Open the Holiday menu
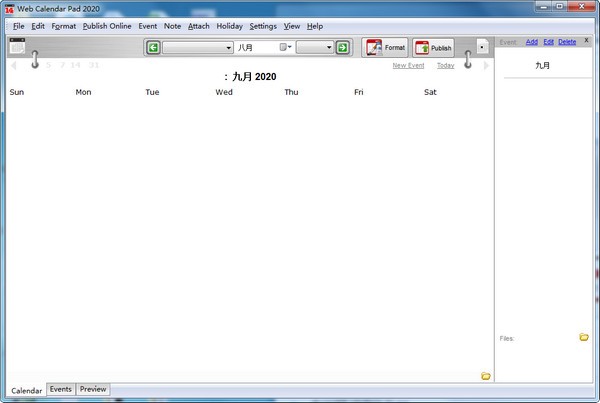 (x=229, y=25)
